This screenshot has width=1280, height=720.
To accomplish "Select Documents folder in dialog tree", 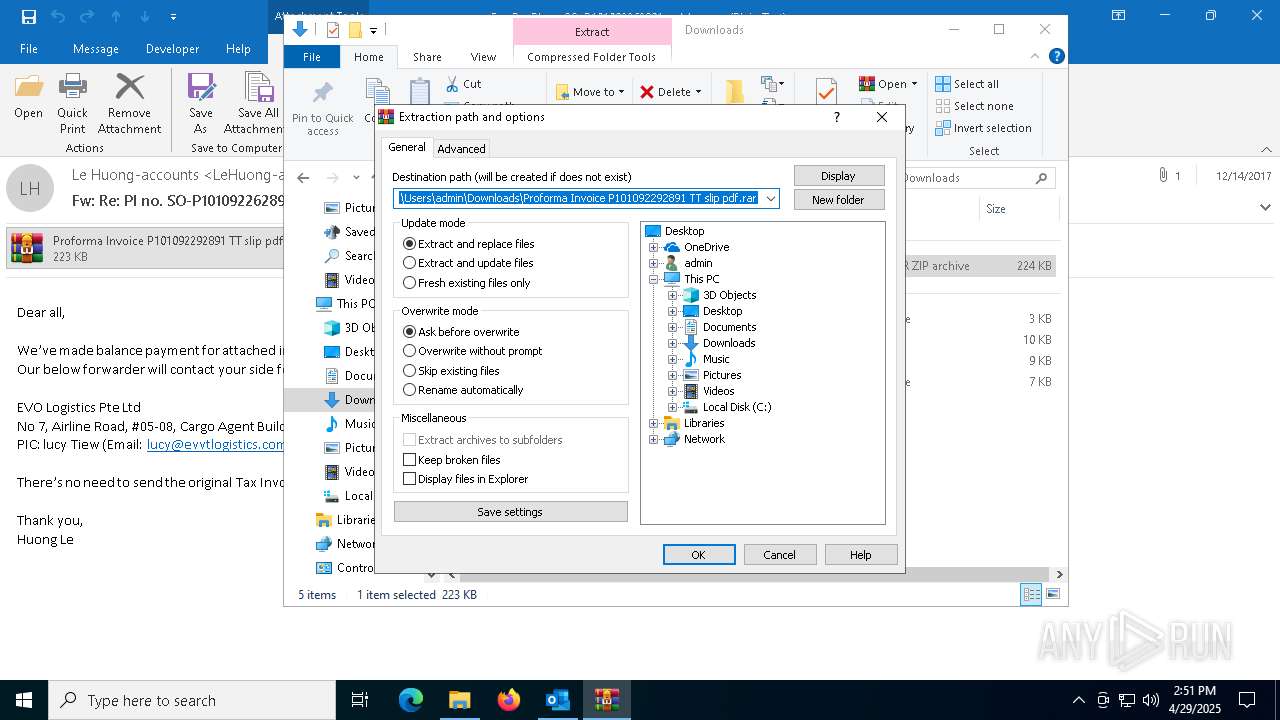I will (729, 327).
